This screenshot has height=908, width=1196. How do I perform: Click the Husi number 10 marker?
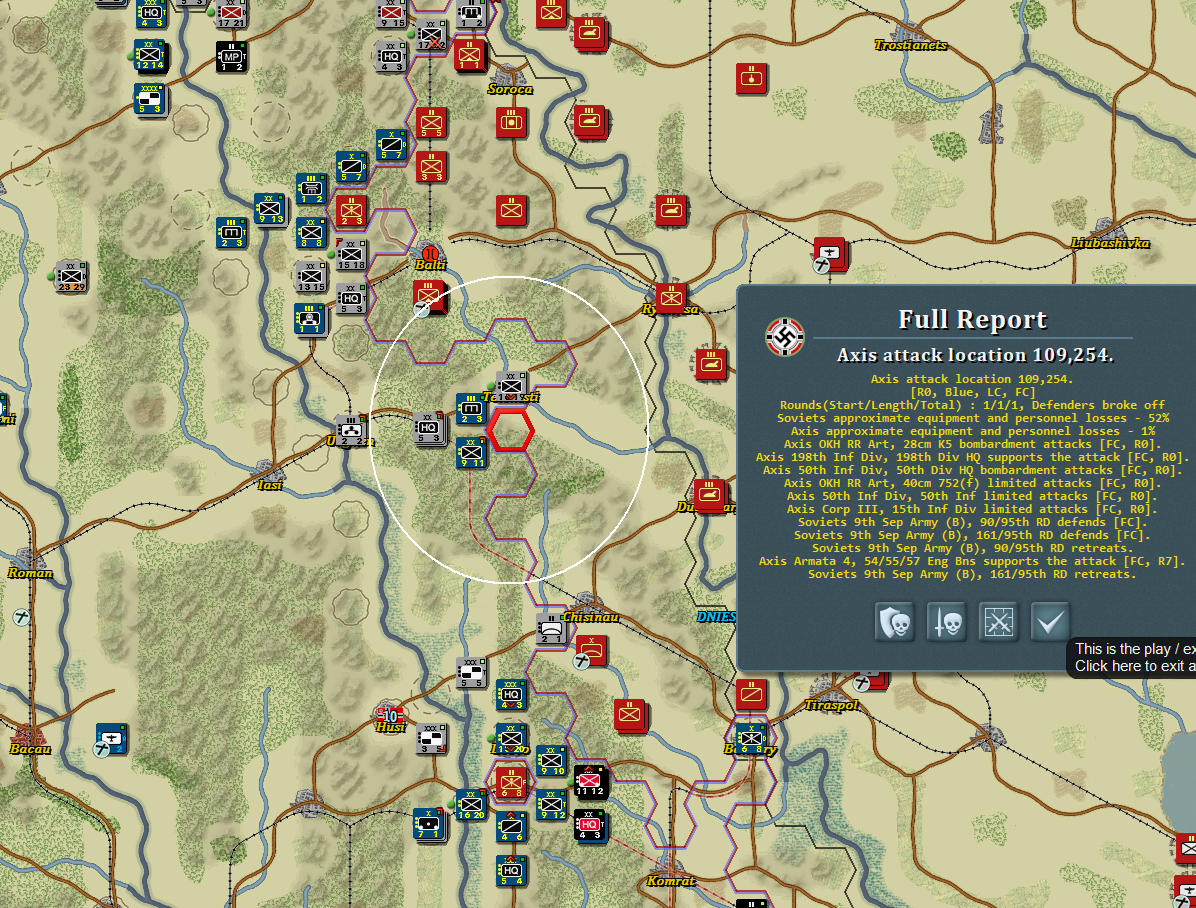pos(390,716)
